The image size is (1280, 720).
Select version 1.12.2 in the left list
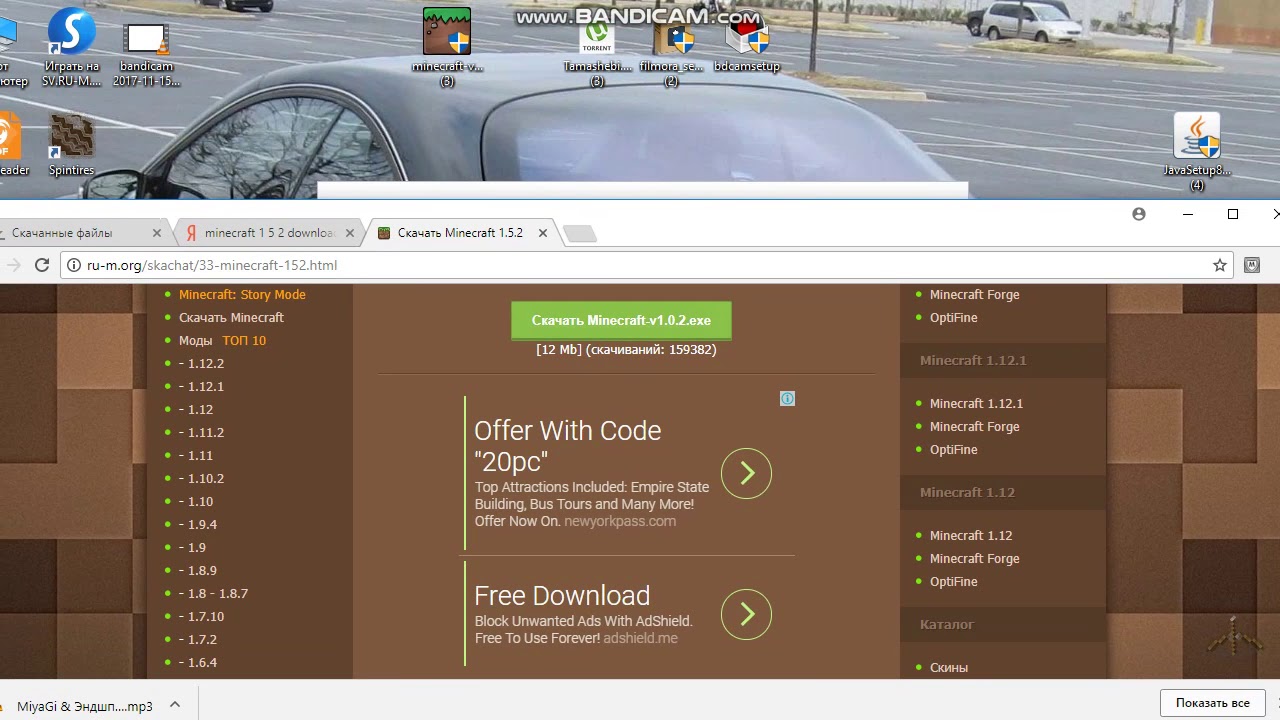(x=202, y=363)
